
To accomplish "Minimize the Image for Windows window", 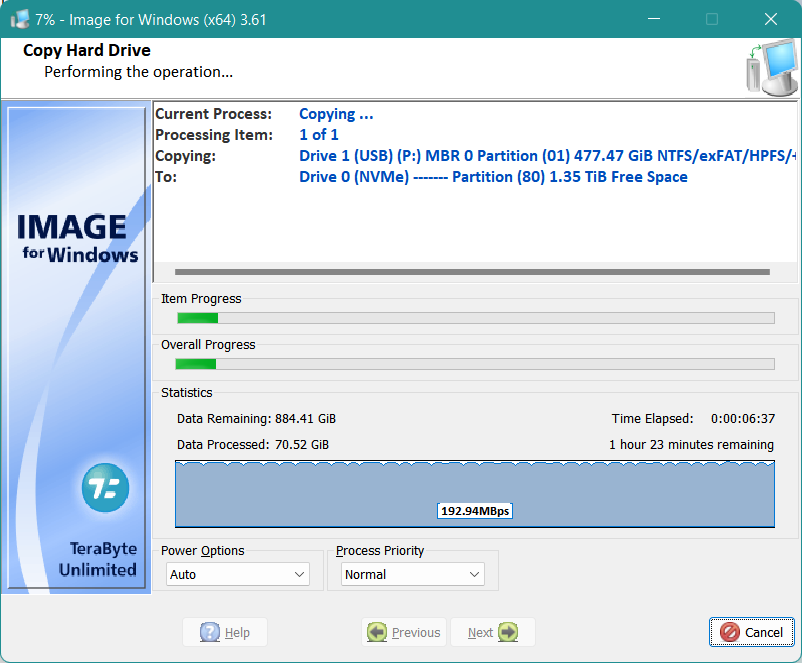I will (654, 19).
